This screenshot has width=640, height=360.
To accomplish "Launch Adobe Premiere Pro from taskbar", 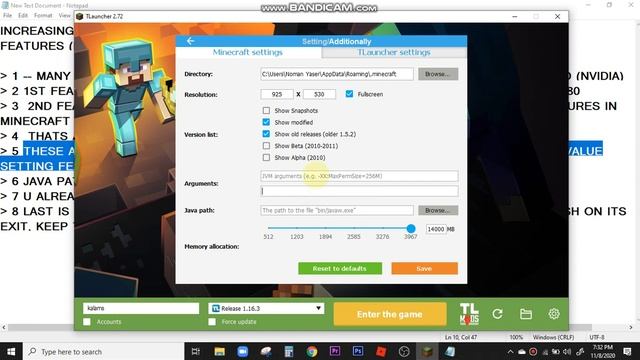I will [x=335, y=351].
